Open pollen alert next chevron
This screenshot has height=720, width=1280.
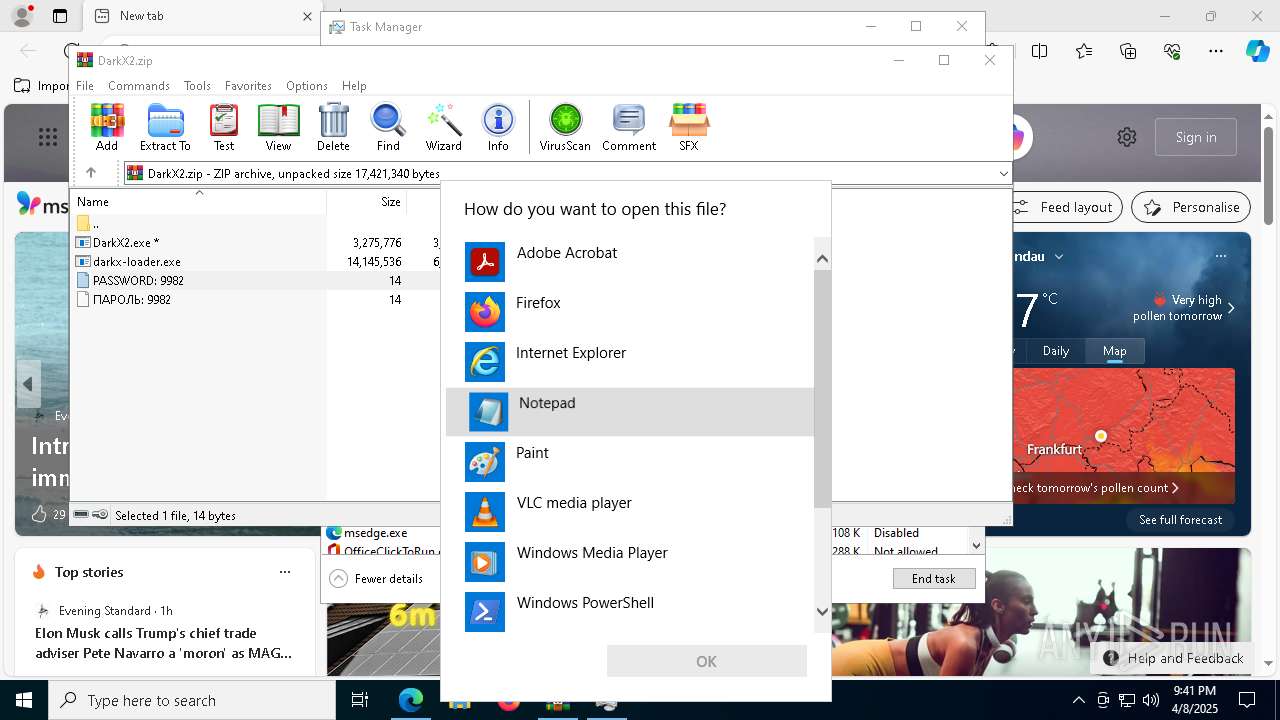click(x=1231, y=308)
